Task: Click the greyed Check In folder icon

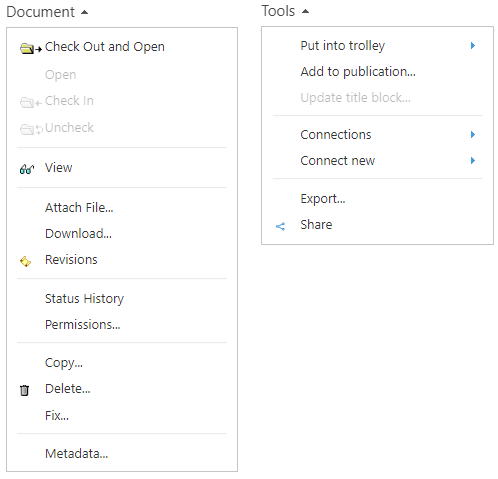Action: click(x=31, y=102)
